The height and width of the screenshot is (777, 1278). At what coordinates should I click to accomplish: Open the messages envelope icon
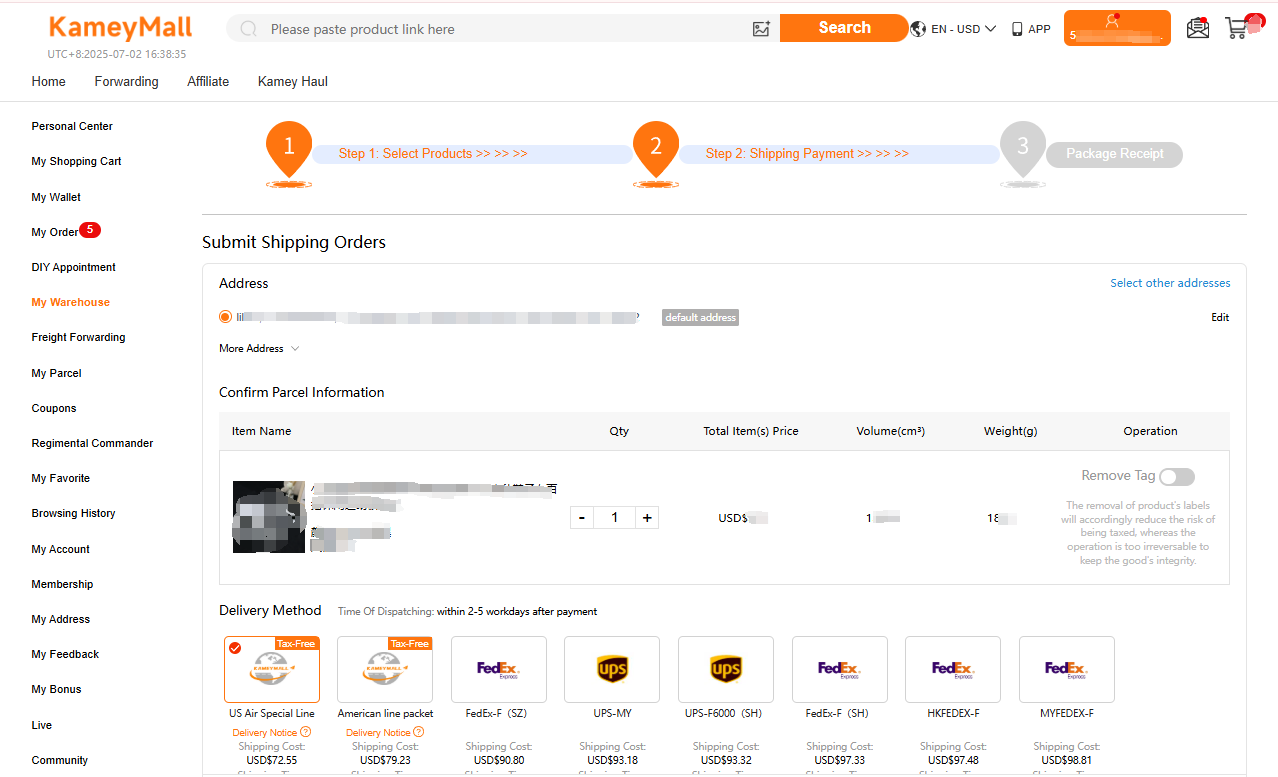(1197, 28)
